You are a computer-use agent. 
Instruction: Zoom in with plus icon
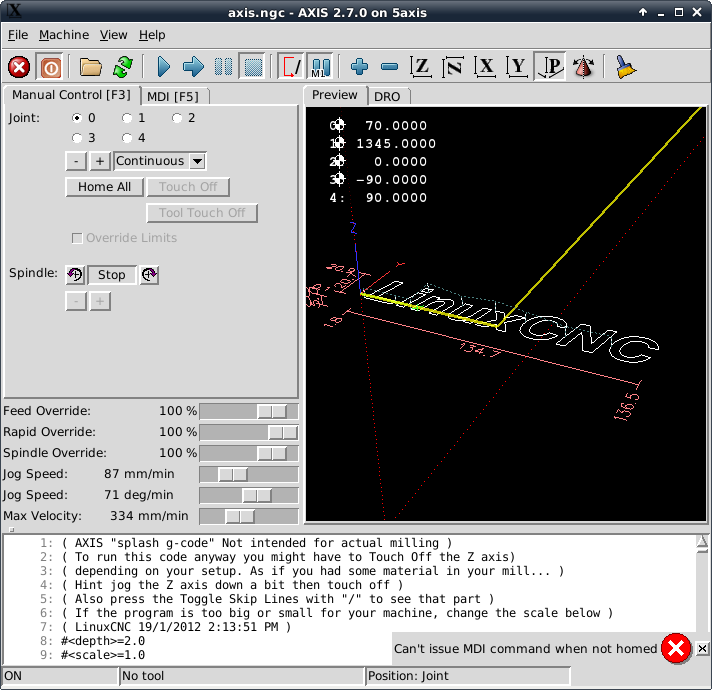[360, 67]
